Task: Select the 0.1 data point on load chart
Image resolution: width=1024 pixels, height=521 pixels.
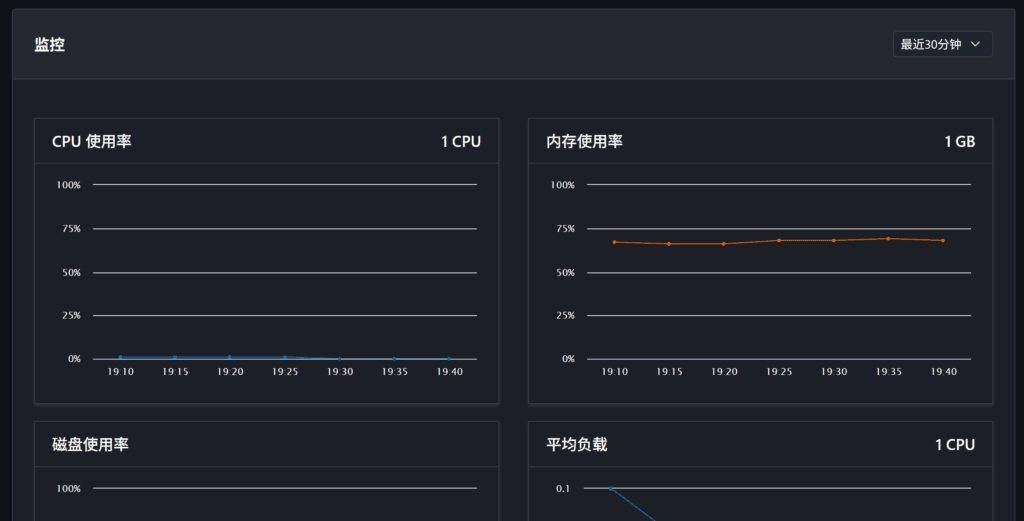Action: [611, 488]
